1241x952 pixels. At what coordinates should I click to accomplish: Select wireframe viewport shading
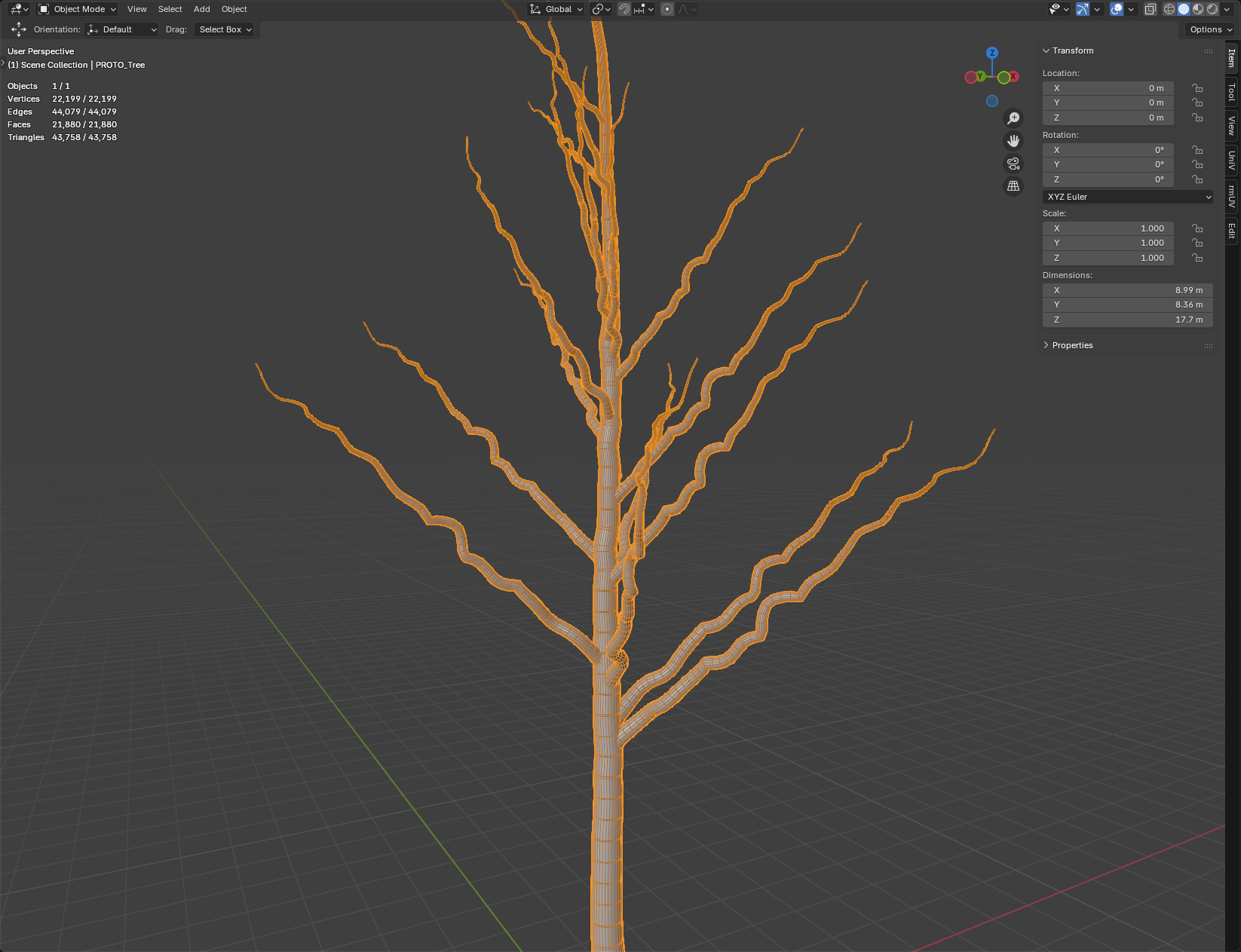pyautogui.click(x=1169, y=9)
